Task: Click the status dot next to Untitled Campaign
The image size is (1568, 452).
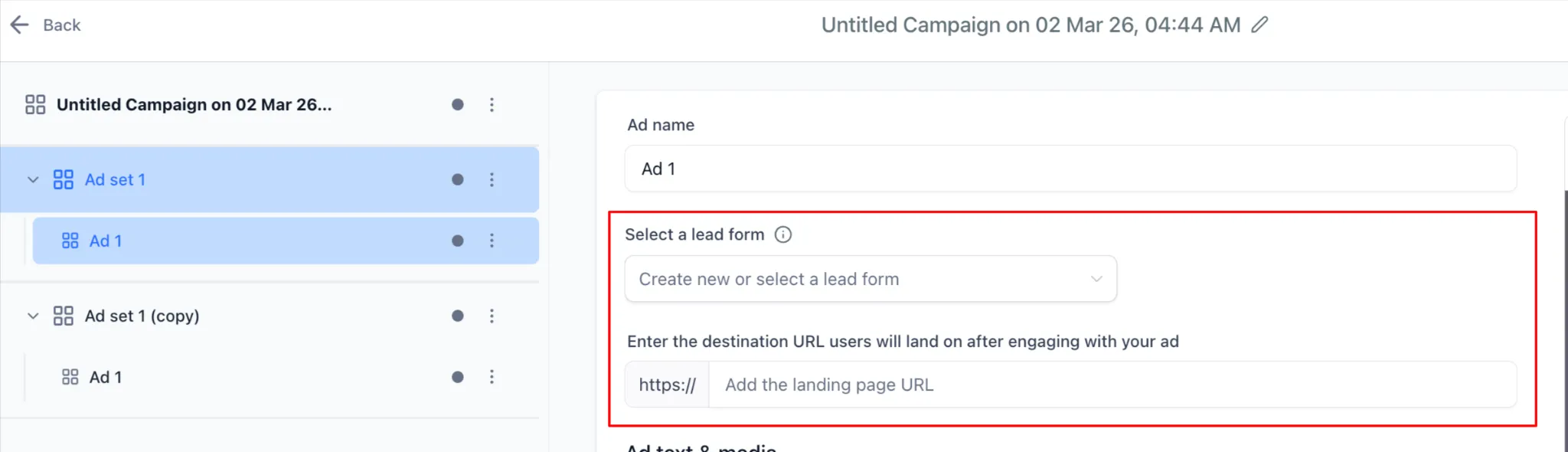Action: [457, 104]
